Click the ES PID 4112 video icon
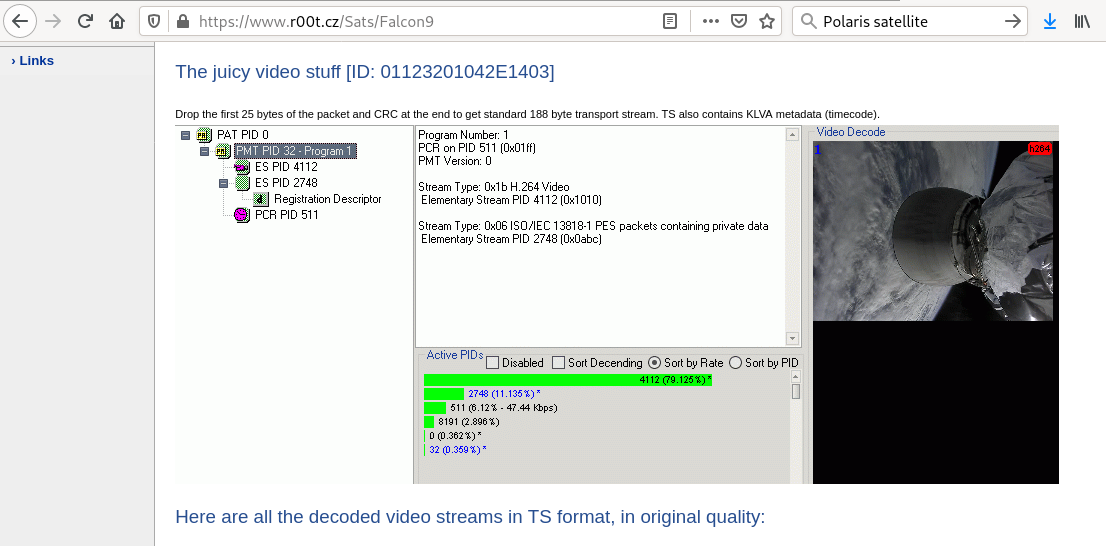This screenshot has width=1106, height=546. [x=242, y=167]
